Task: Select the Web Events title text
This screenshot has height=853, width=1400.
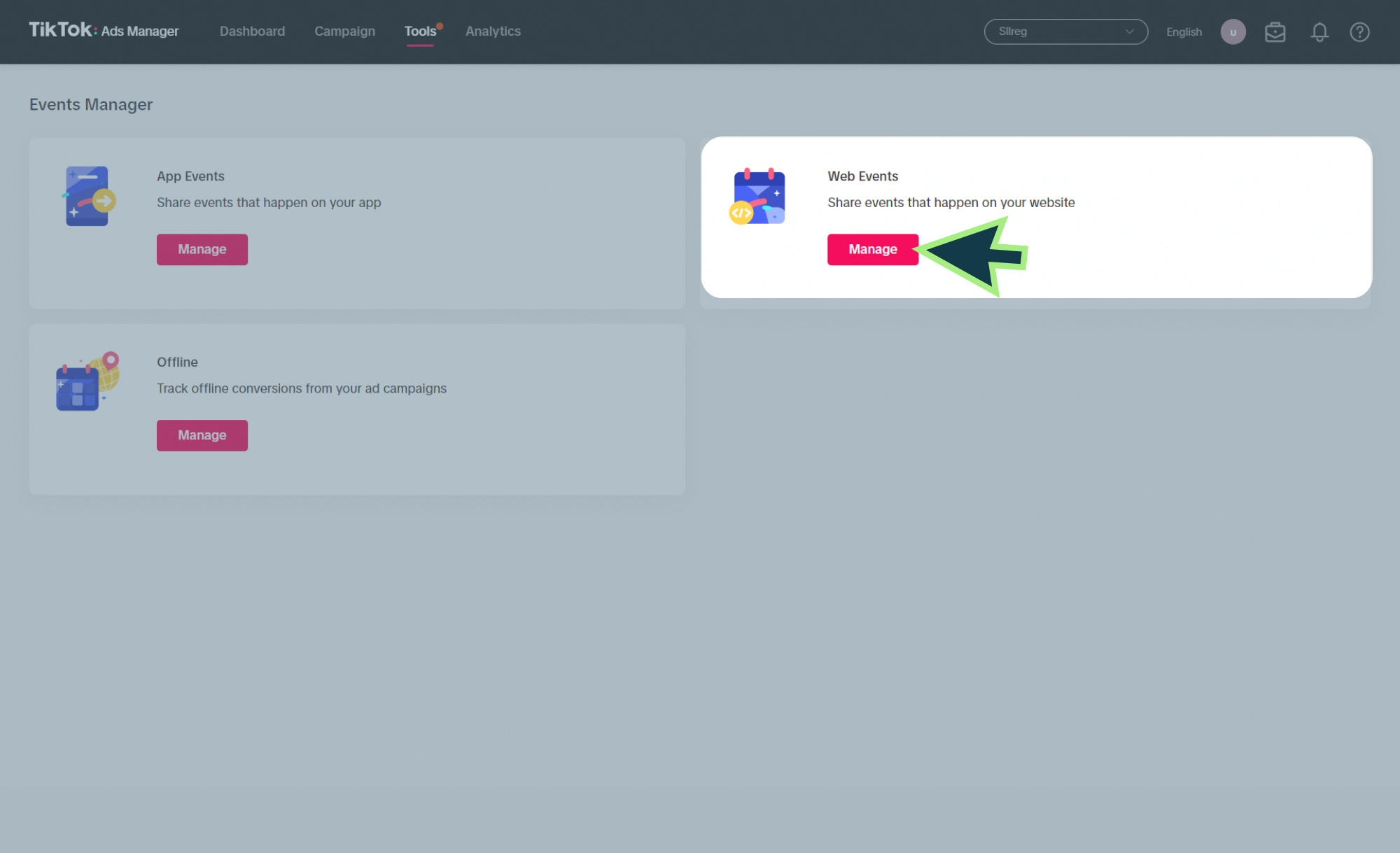Action: pos(862,176)
